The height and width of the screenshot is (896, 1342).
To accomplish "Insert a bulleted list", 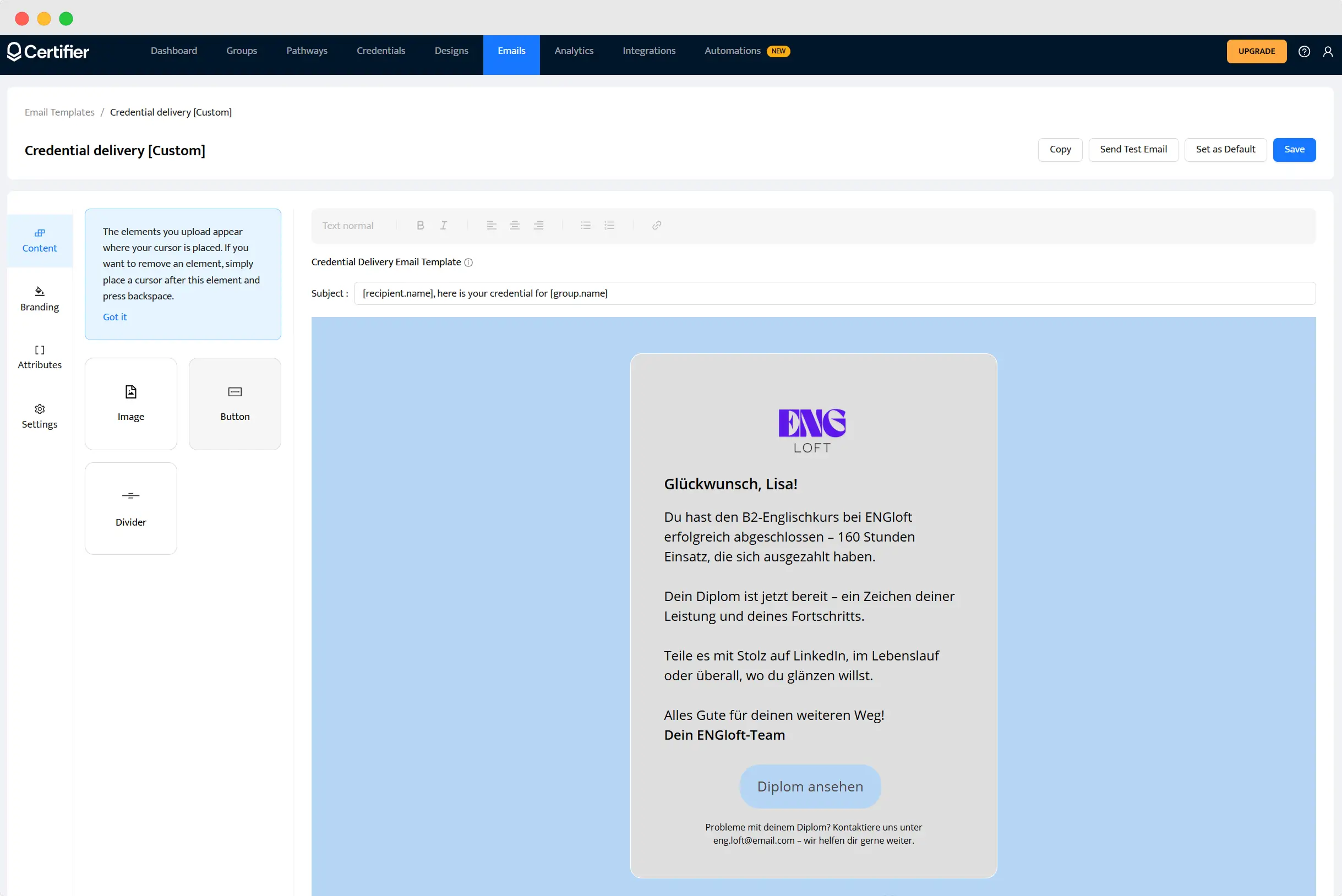I will pyautogui.click(x=585, y=225).
